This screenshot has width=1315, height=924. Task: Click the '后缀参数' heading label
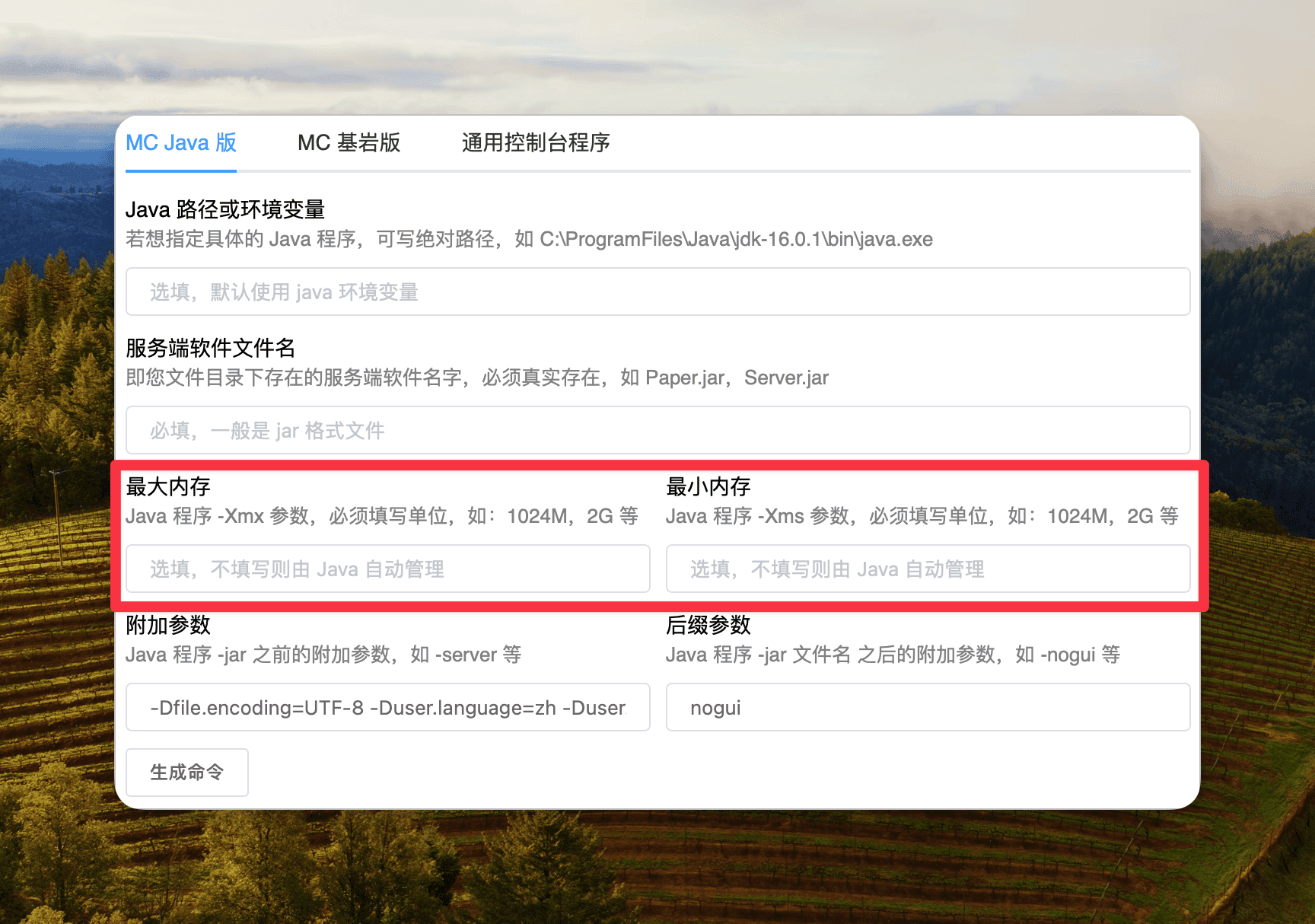pos(708,625)
